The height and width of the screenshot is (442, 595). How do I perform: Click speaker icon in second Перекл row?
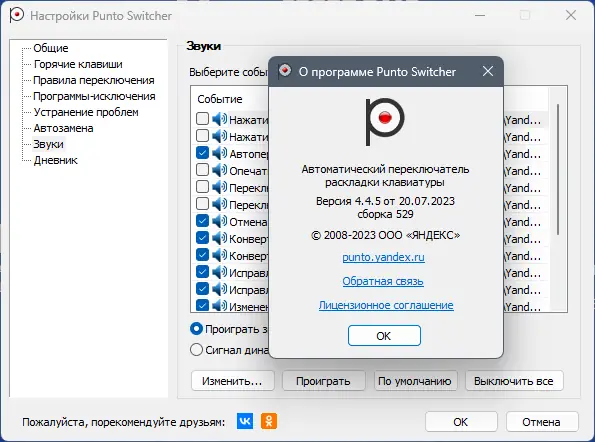pyautogui.click(x=220, y=204)
